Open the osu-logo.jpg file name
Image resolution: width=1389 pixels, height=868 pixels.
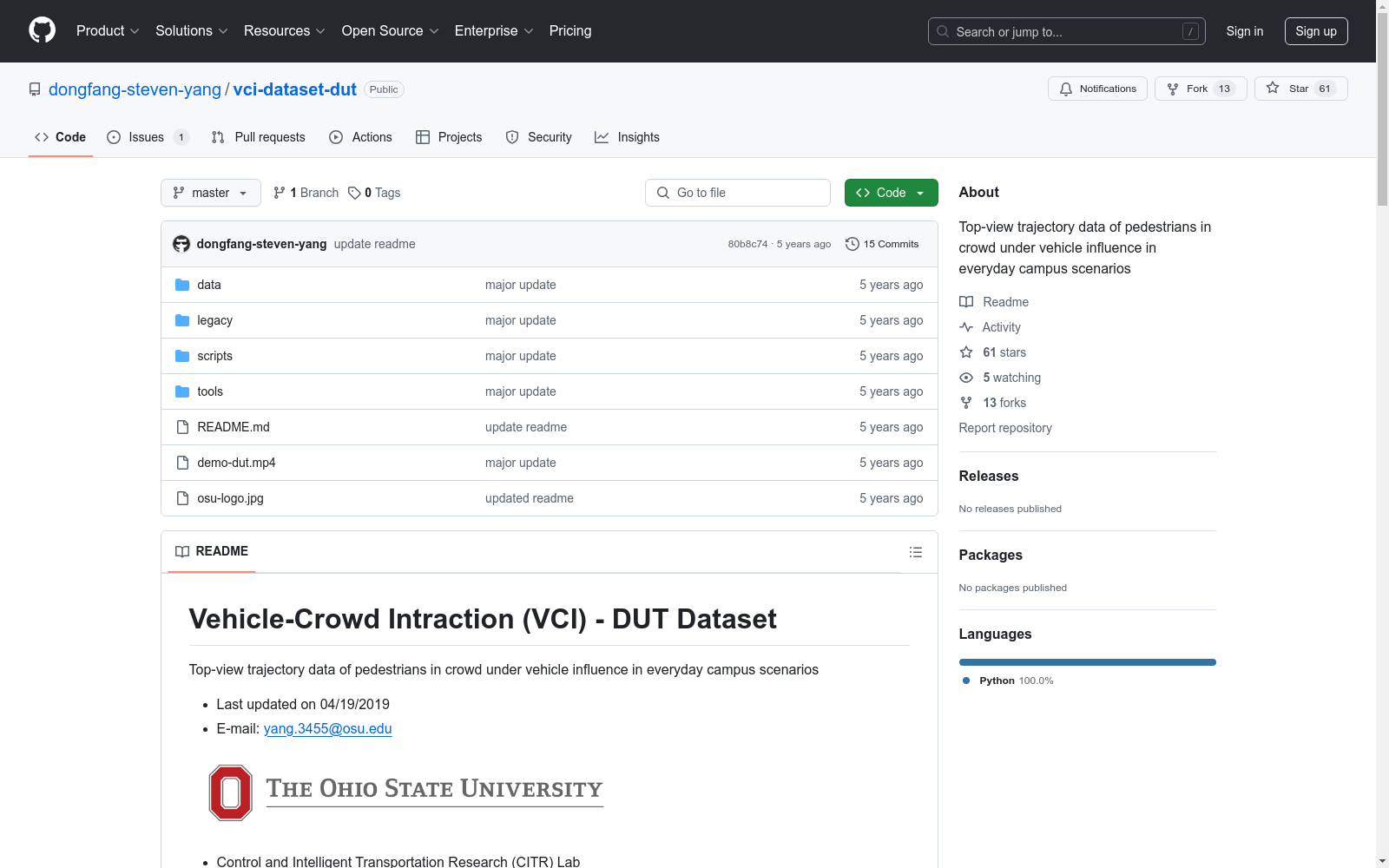click(230, 498)
